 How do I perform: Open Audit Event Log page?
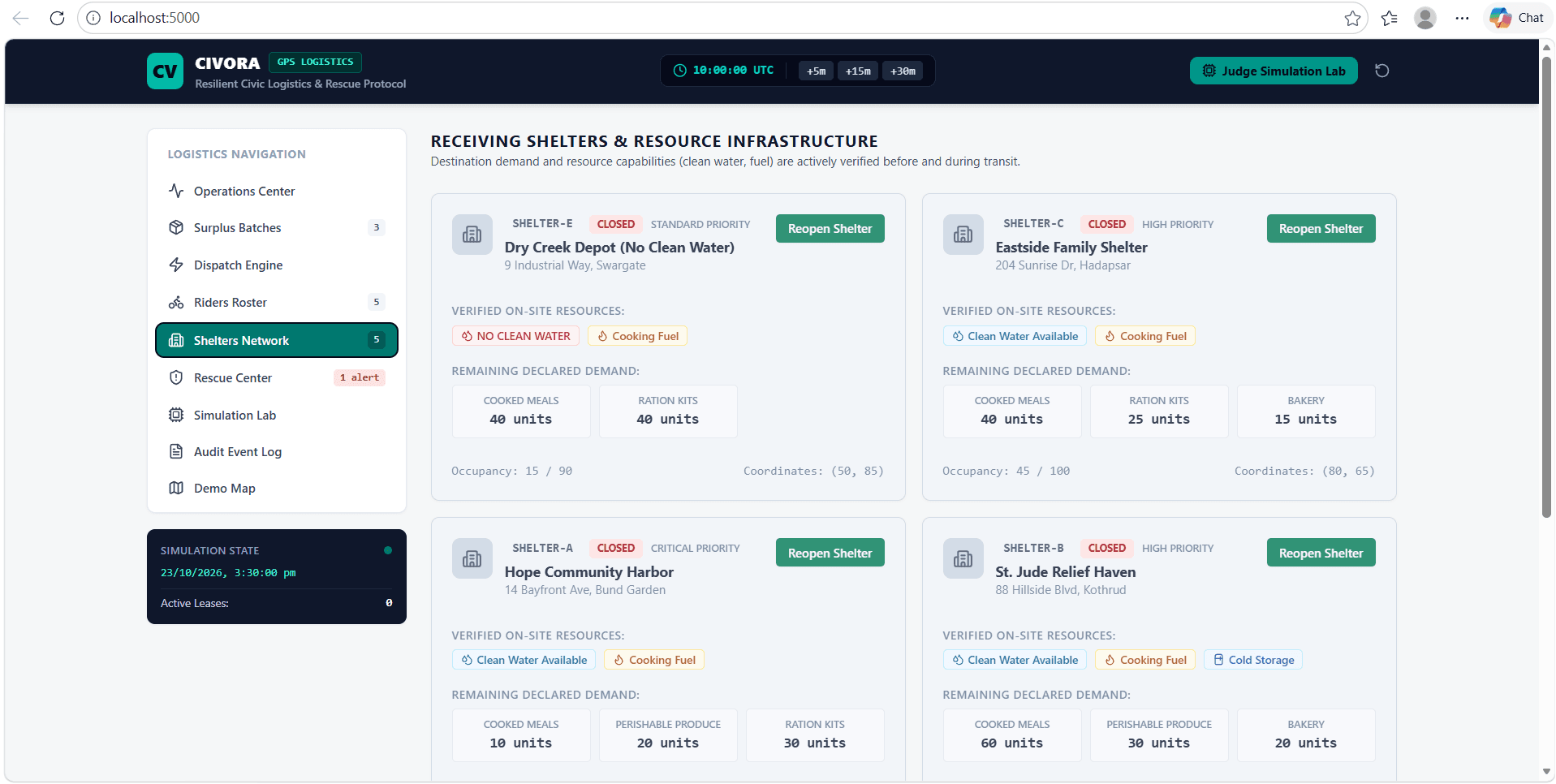[x=276, y=452]
